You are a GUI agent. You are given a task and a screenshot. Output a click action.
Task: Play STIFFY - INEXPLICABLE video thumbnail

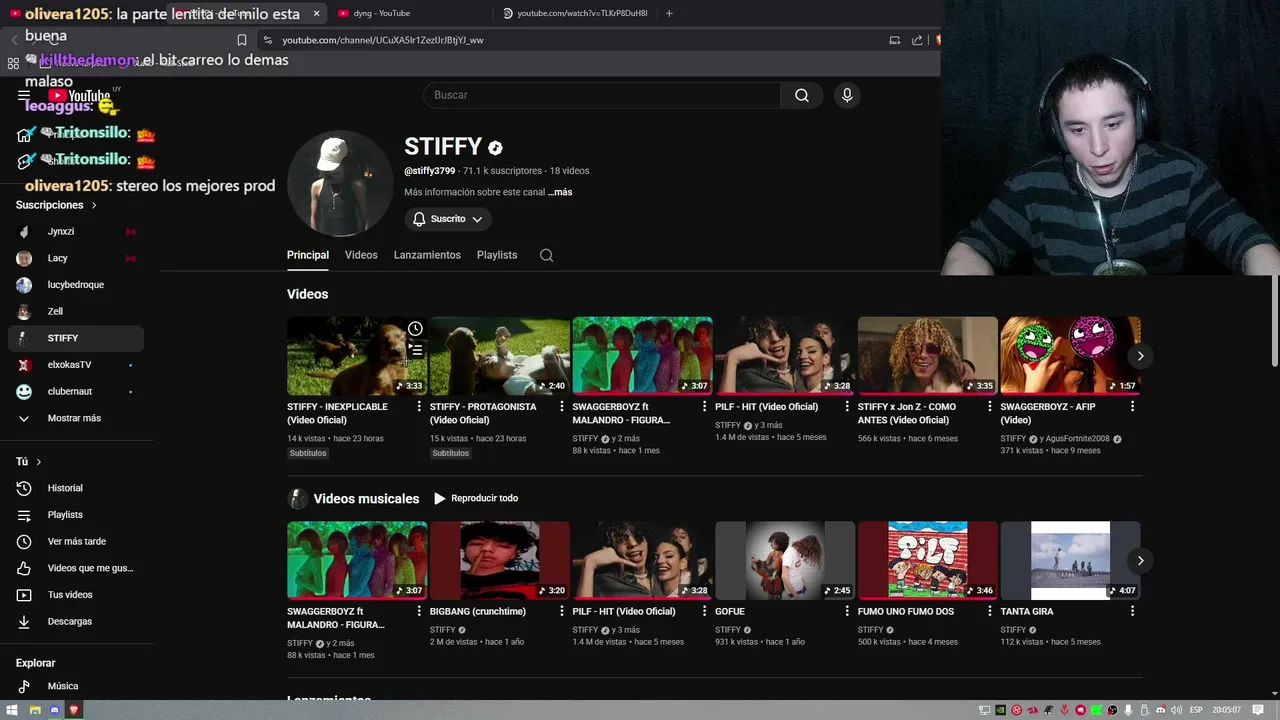pos(357,356)
